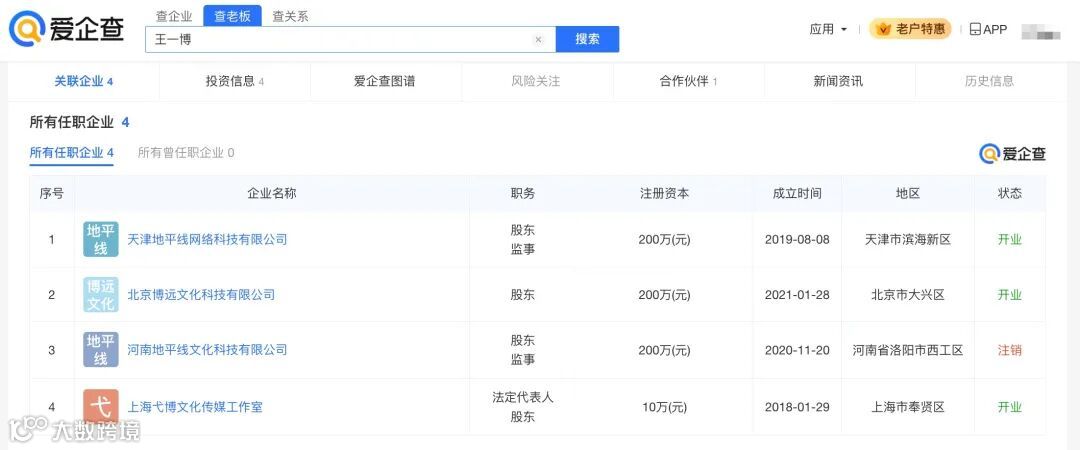Viewport: 1080px width, 450px height.
Task: Click the 企业名称 column header
Action: pos(272,194)
